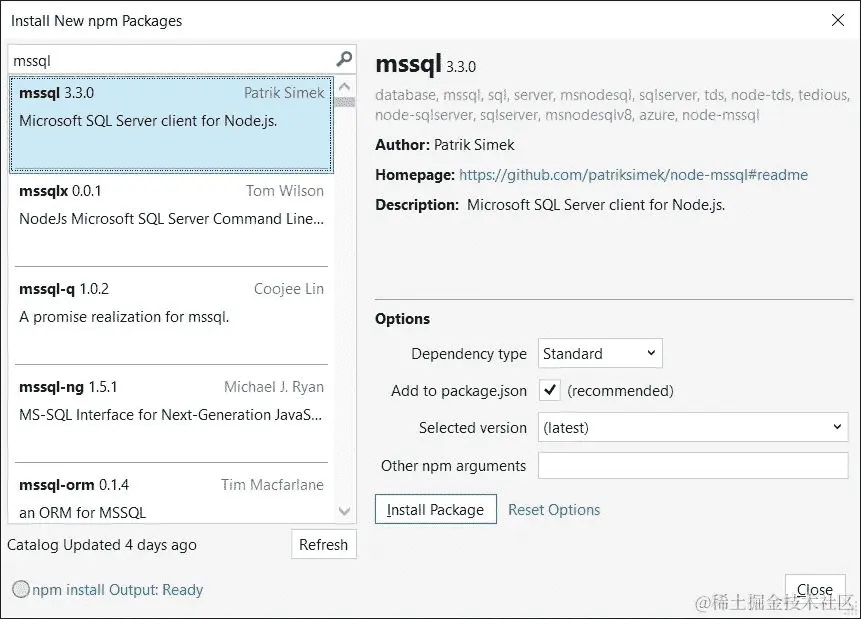Select the mssql-q package by Coojee Lin

tap(170, 302)
